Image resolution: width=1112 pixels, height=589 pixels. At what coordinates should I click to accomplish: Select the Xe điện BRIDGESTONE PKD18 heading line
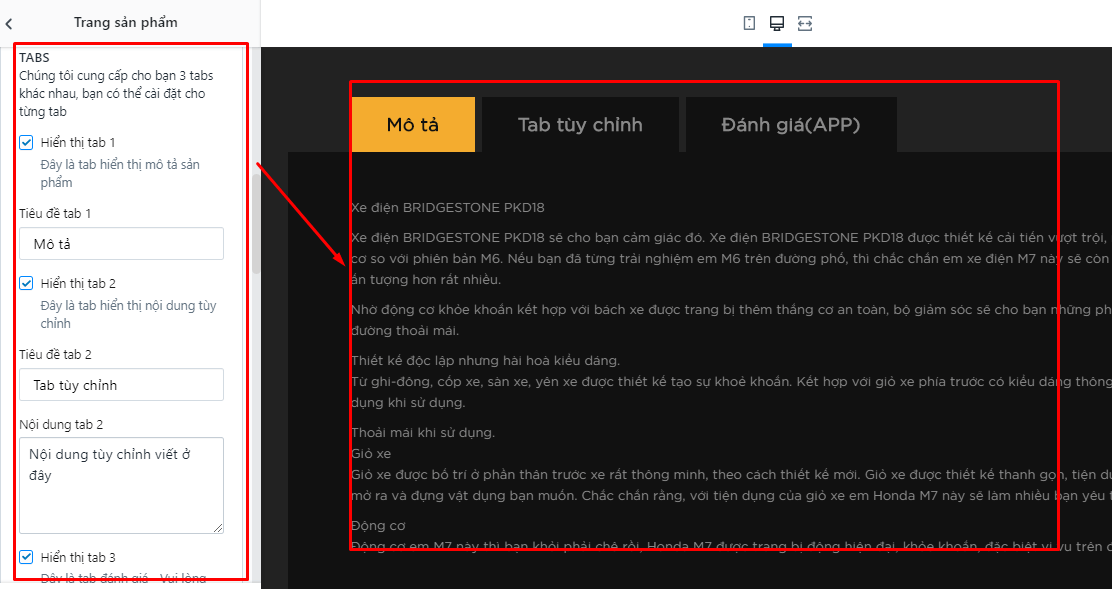coord(447,208)
